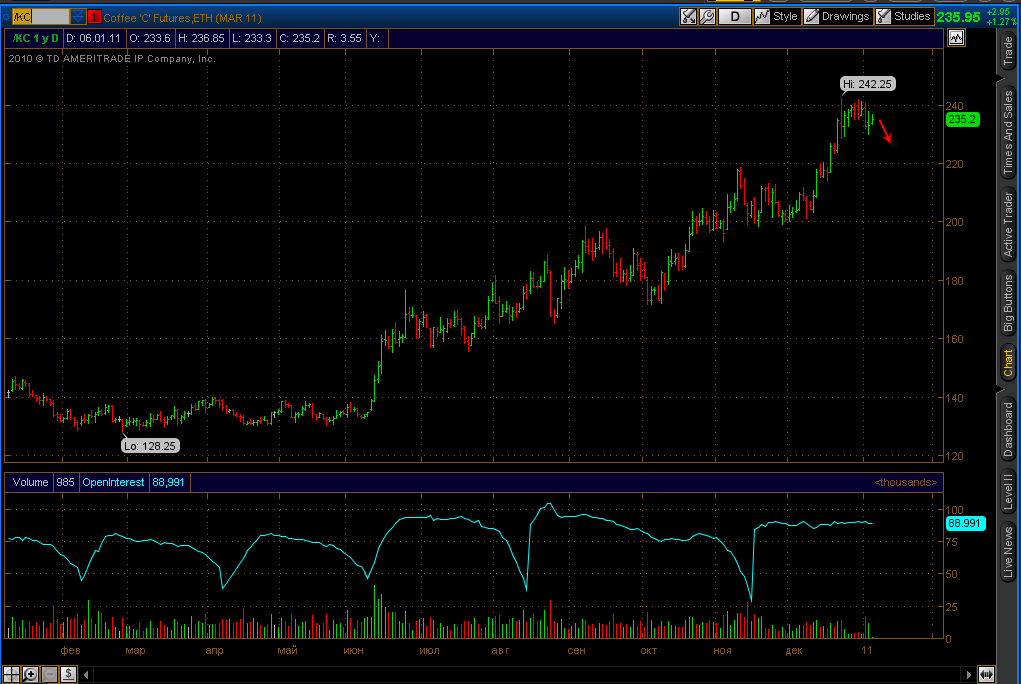This screenshot has height=684, width=1021.
Task: Toggle the dollar price-scale icon
Action: [x=68, y=674]
